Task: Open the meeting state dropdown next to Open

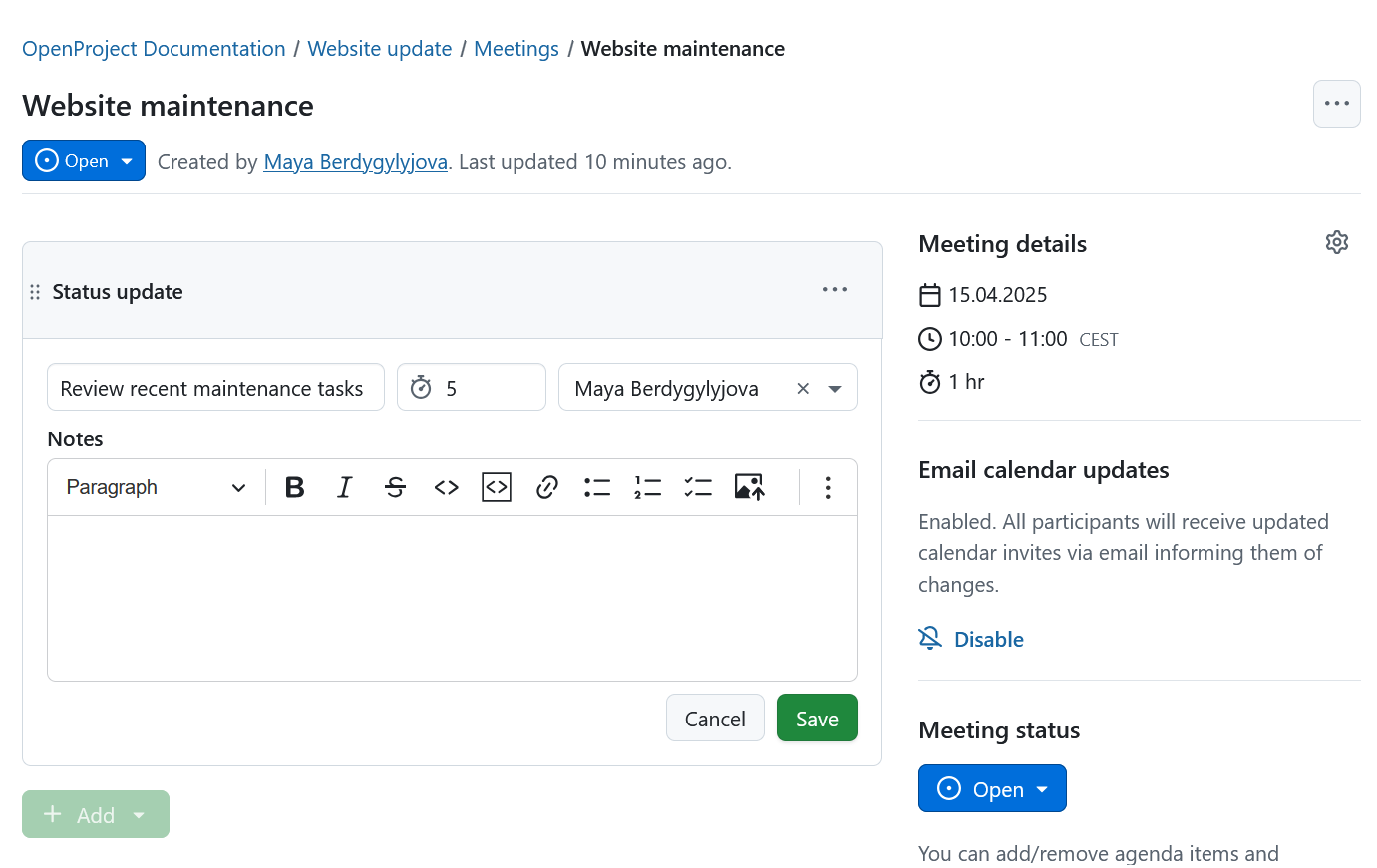Action: click(x=126, y=160)
